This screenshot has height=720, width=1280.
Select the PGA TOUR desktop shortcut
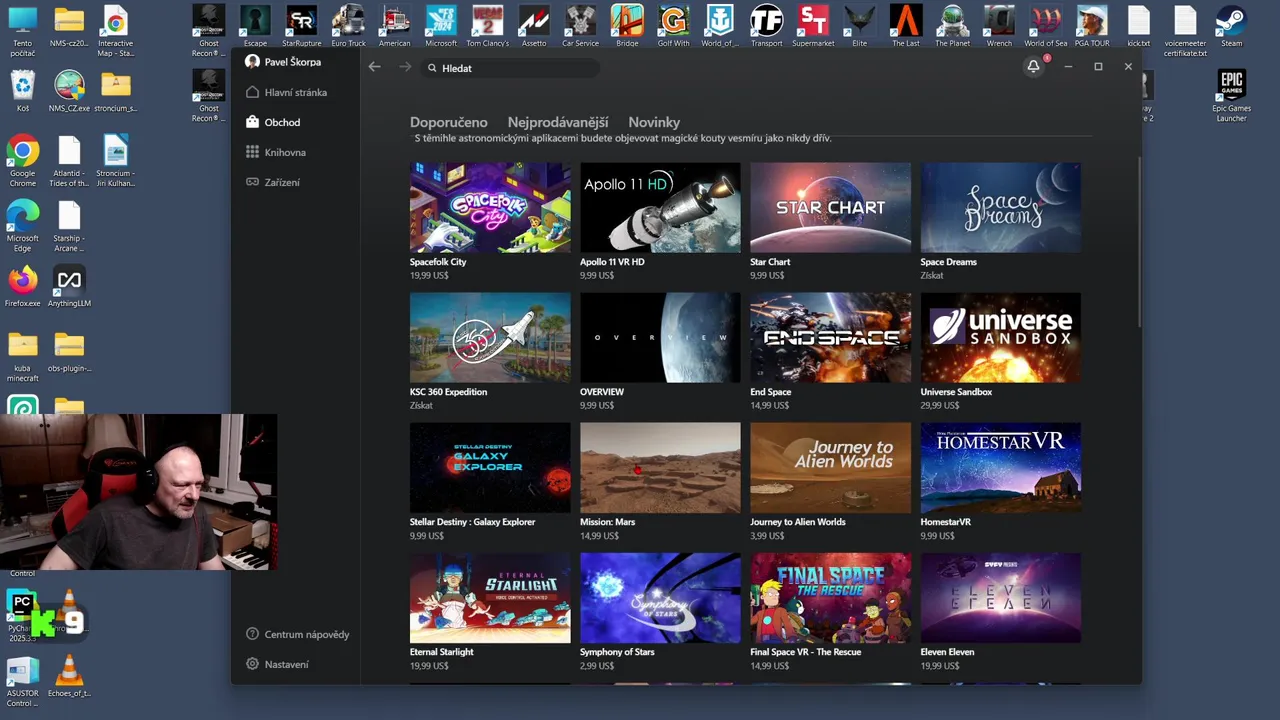[x=1092, y=26]
